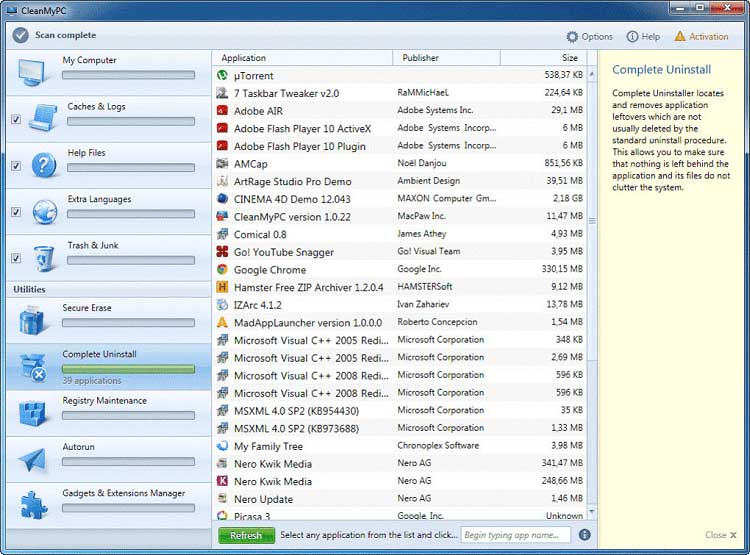Click the CleanMyPC version 1.0.22 icon
This screenshot has width=750, height=555.
pos(222,216)
